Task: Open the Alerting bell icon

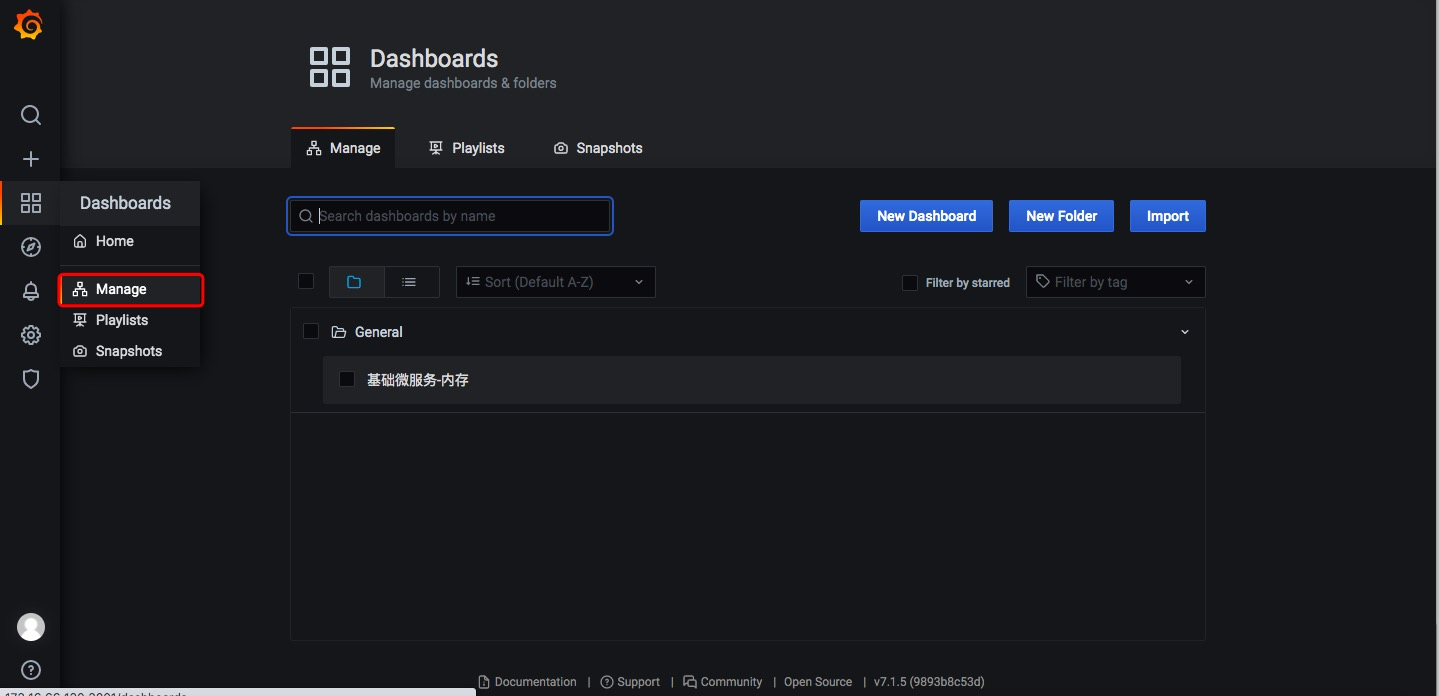Action: click(31, 291)
